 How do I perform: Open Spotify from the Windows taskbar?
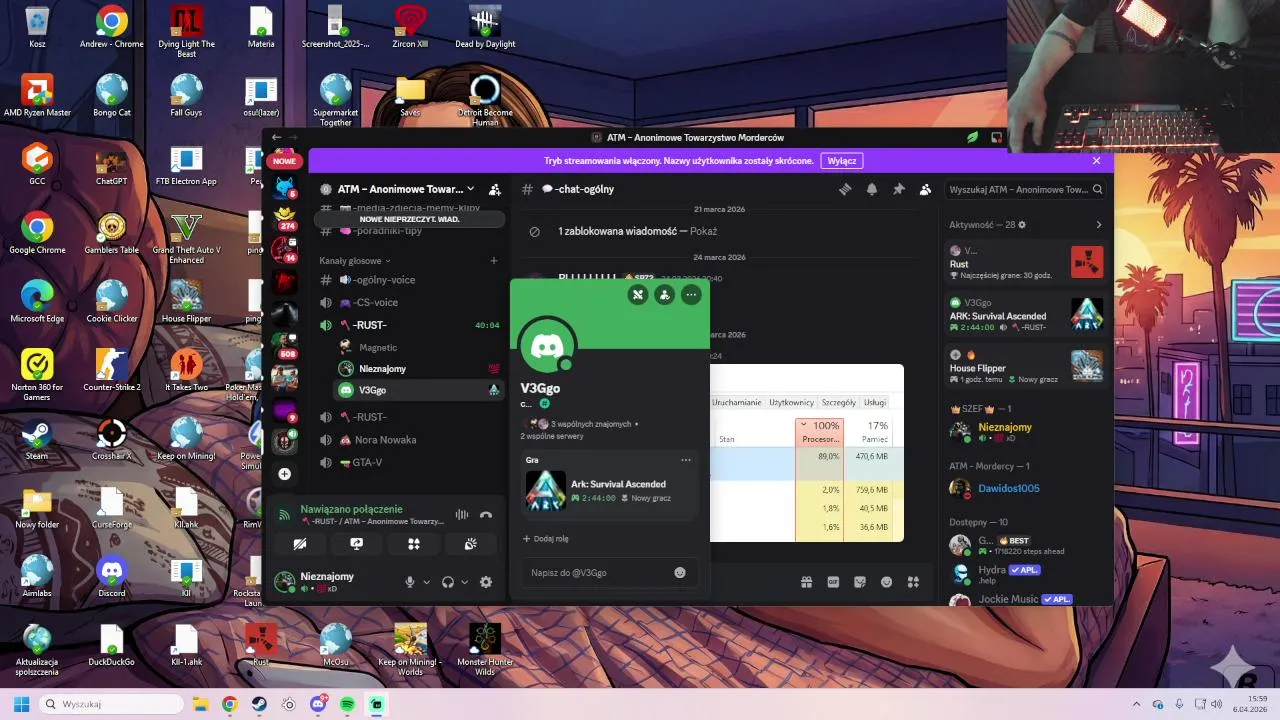[x=347, y=704]
